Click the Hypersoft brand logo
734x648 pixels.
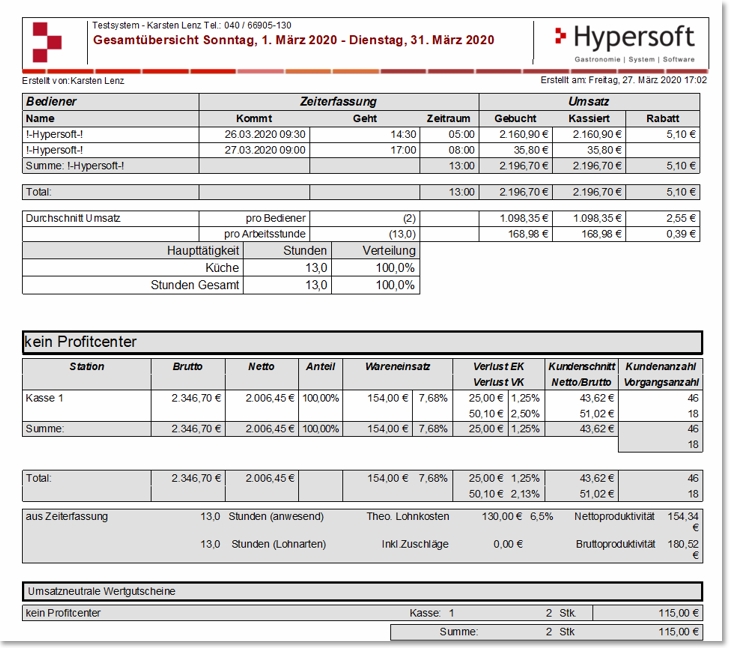[625, 43]
